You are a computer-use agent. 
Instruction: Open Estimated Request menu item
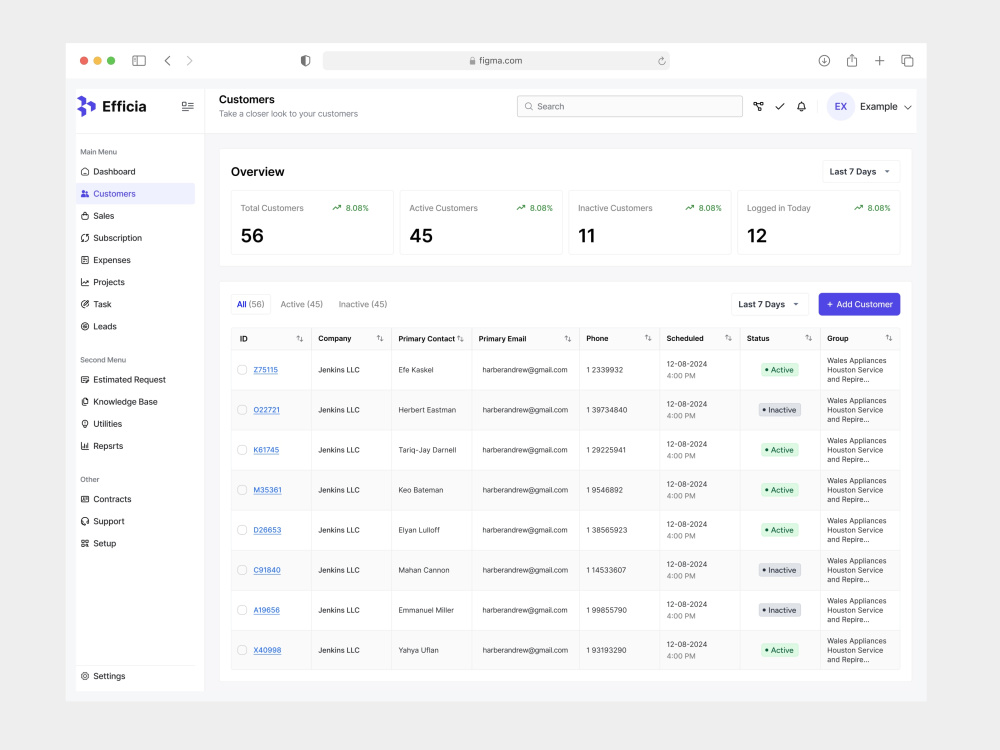coord(135,379)
